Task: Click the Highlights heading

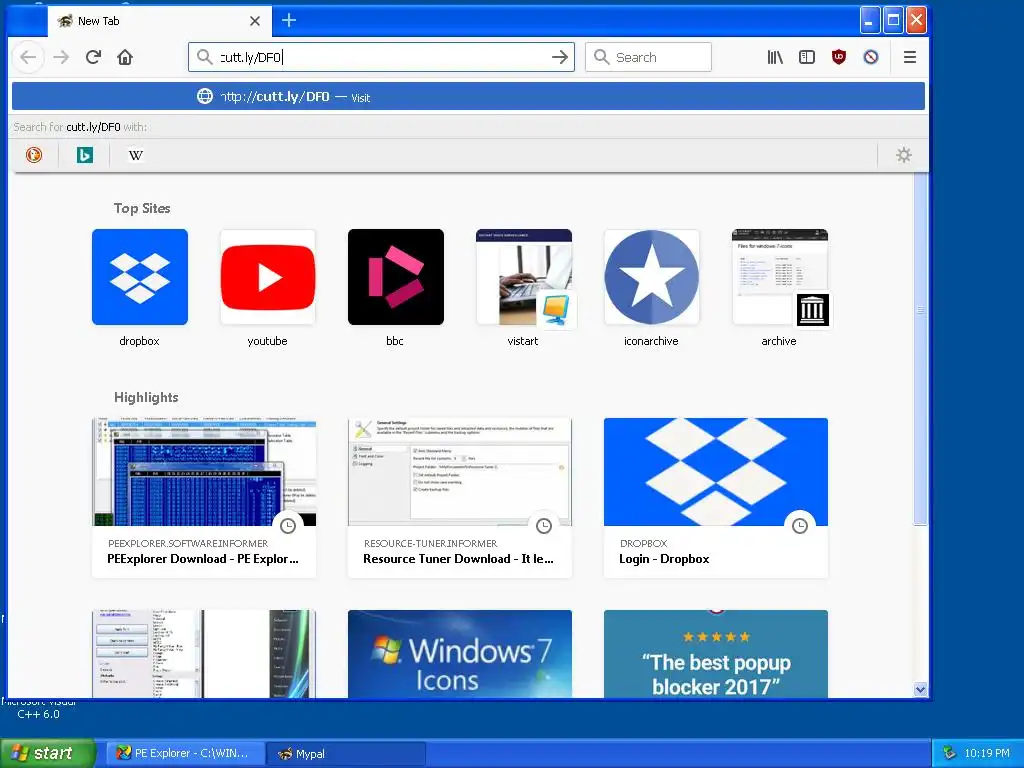Action: [146, 397]
